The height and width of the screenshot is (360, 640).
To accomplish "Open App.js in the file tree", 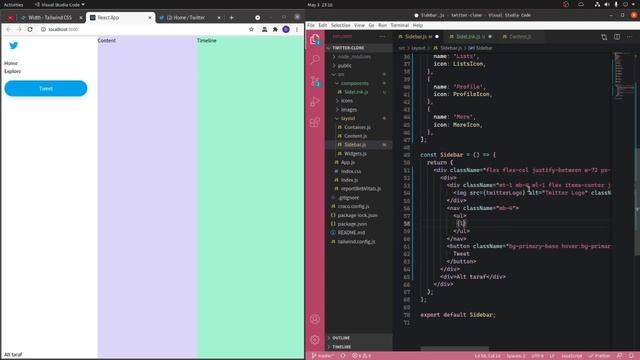I will 348,162.
